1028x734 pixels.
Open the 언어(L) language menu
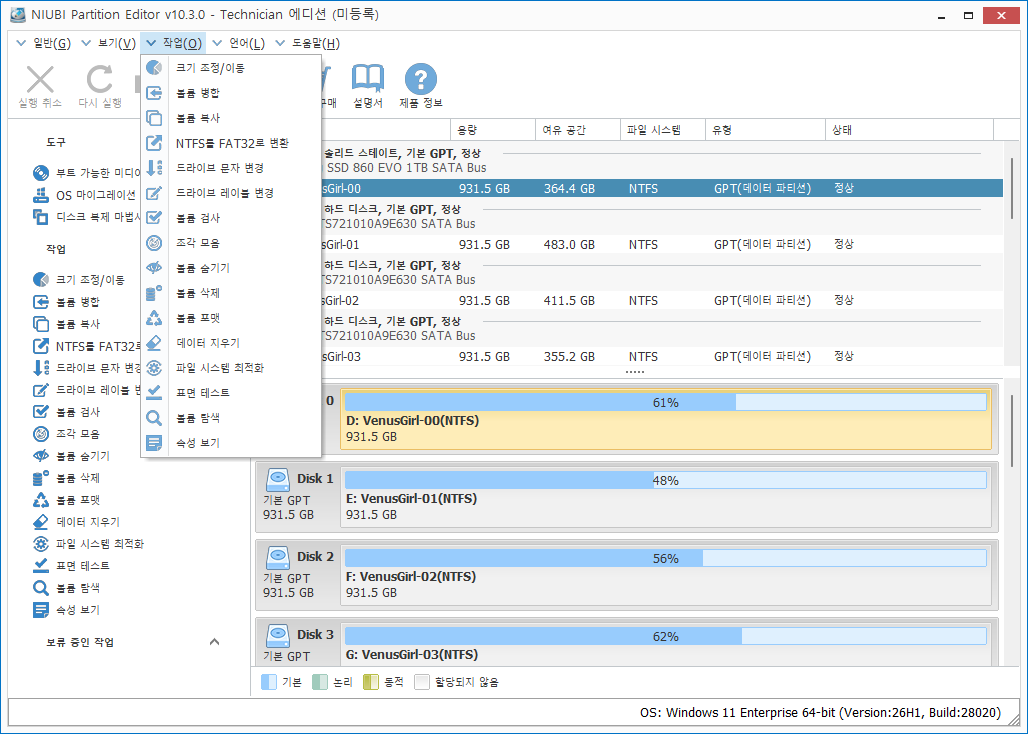click(239, 43)
